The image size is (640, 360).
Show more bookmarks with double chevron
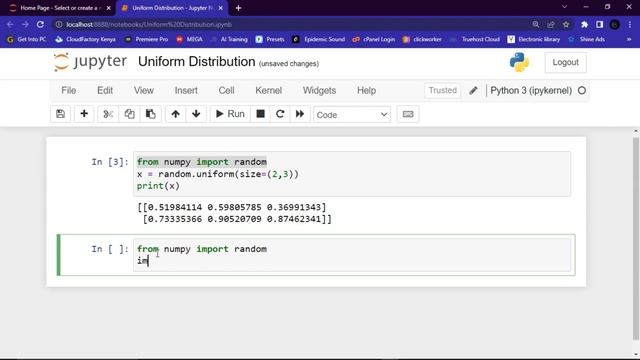click(629, 39)
